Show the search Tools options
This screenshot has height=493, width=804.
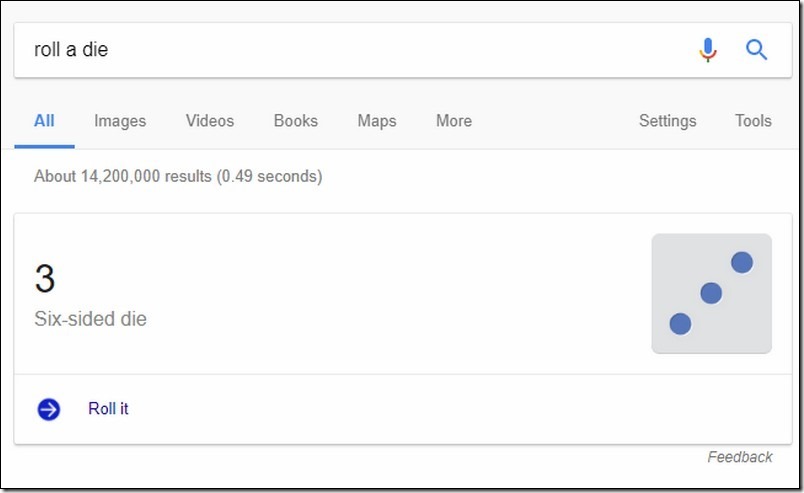[753, 121]
